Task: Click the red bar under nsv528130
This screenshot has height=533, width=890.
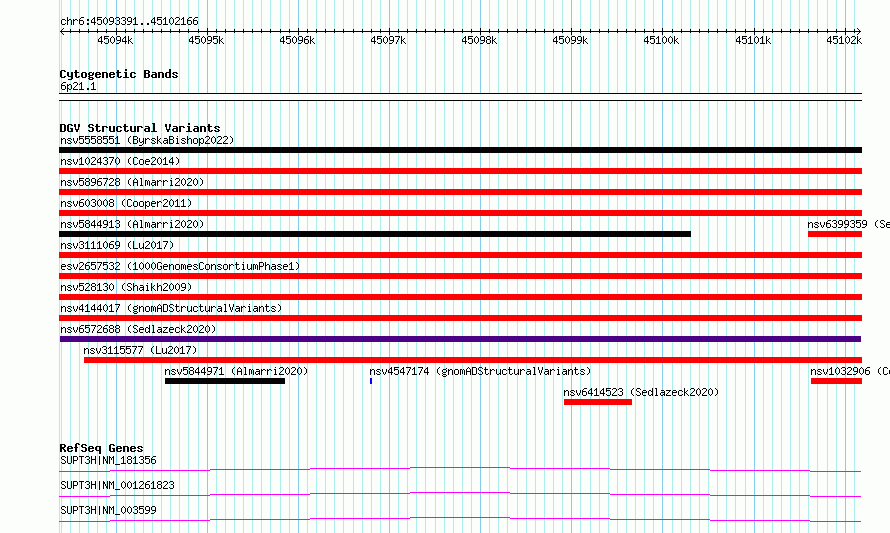Action: coord(460,297)
